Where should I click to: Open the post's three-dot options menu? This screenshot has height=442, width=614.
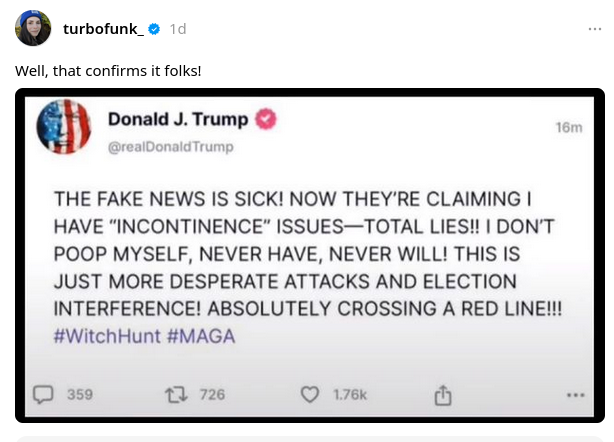pos(595,29)
